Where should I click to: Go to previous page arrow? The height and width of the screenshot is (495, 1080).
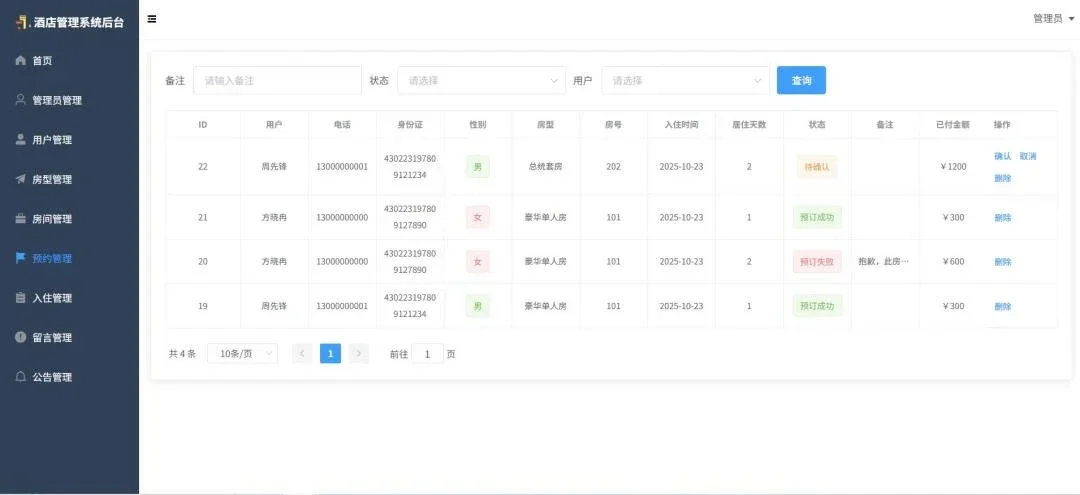(x=302, y=354)
